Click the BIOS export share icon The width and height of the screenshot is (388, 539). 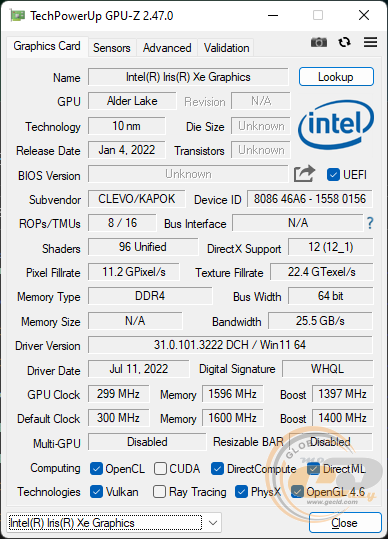tap(304, 174)
